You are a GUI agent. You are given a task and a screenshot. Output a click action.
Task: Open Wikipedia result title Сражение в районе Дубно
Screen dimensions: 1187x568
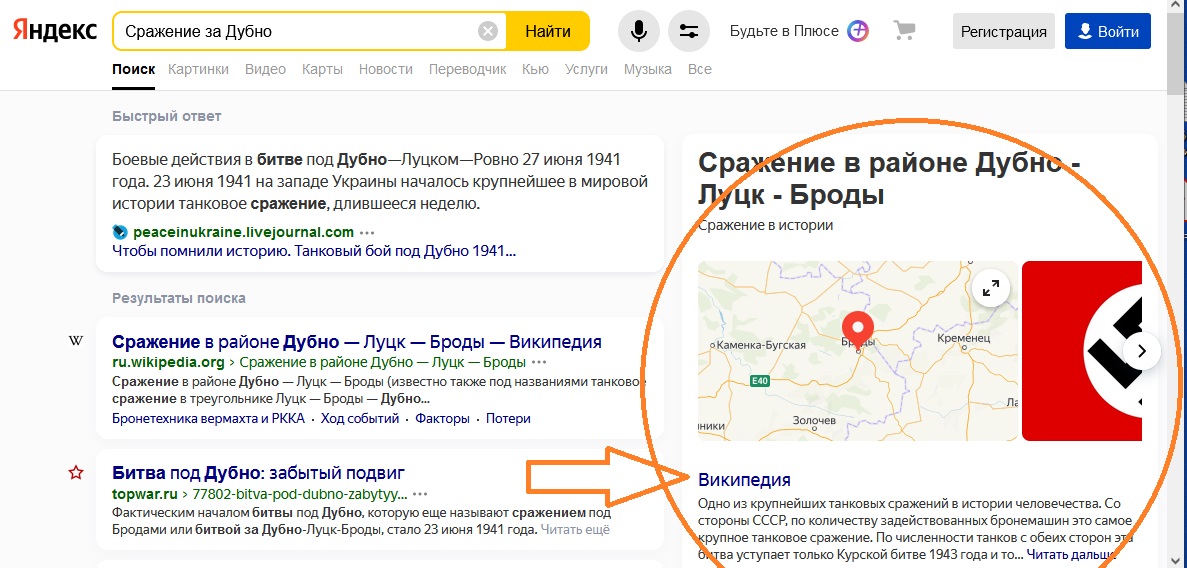357,341
